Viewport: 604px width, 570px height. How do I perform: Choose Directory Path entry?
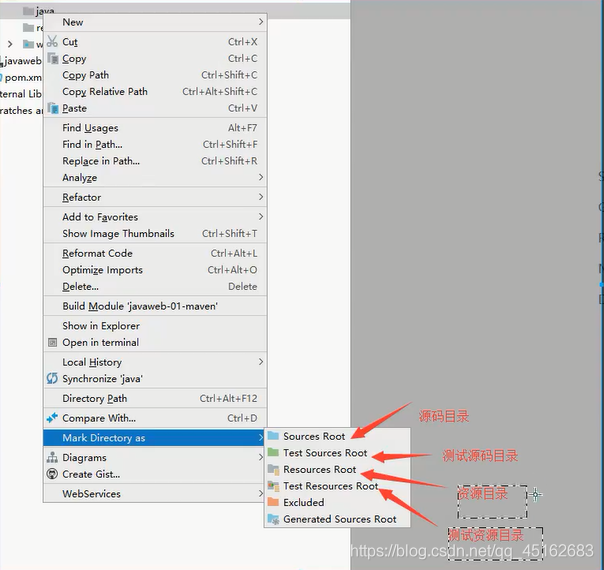tap(155, 398)
